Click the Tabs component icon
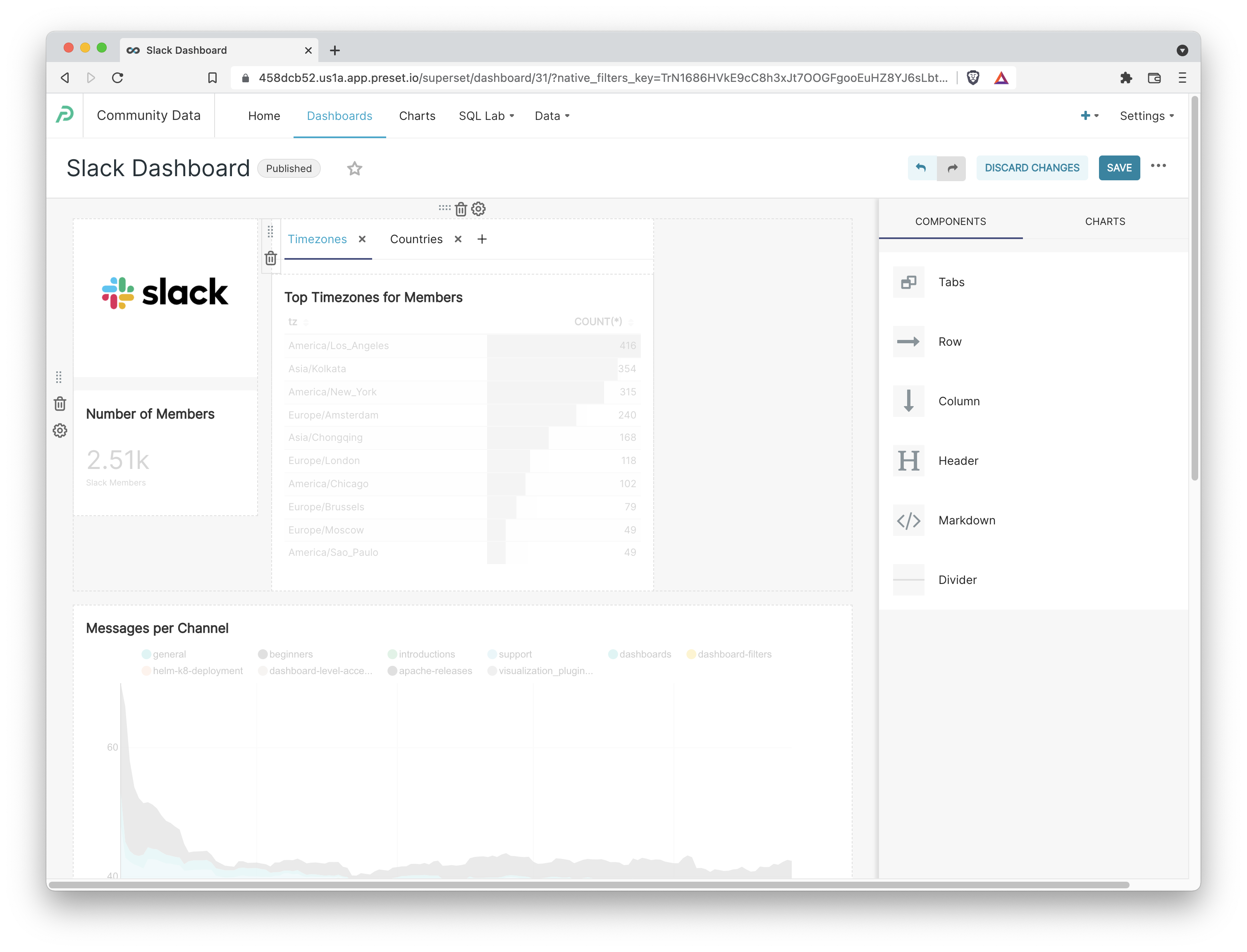Screen dimensions: 1247x952 (x=908, y=282)
